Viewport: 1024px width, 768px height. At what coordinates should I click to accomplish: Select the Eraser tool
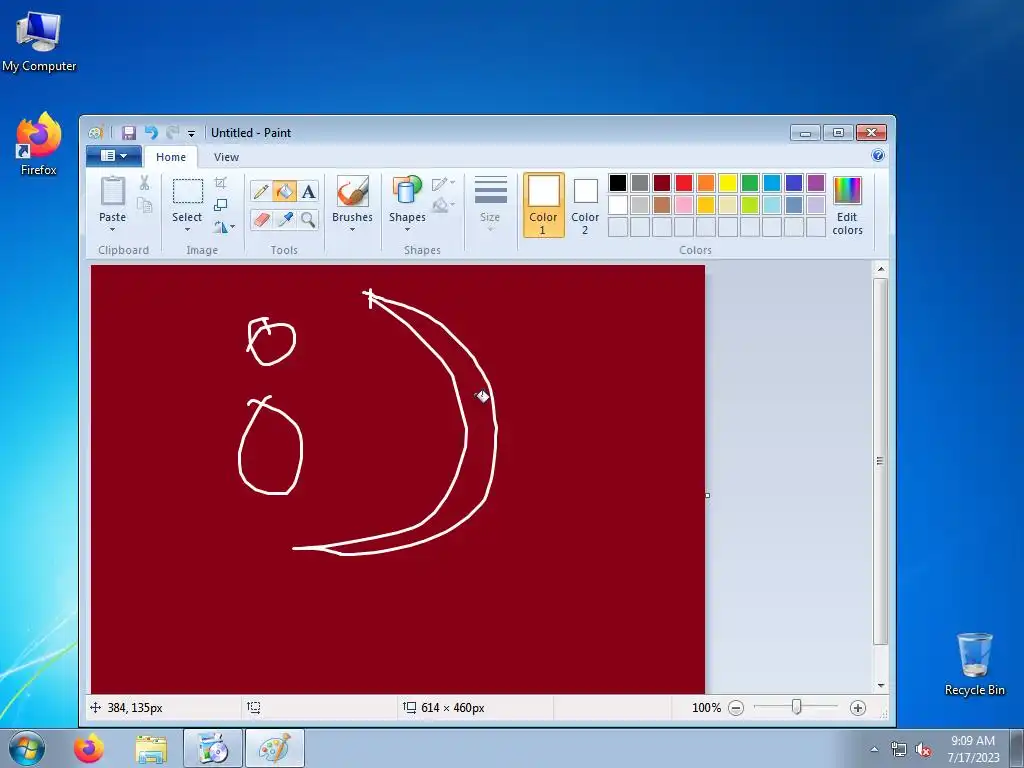point(261,219)
